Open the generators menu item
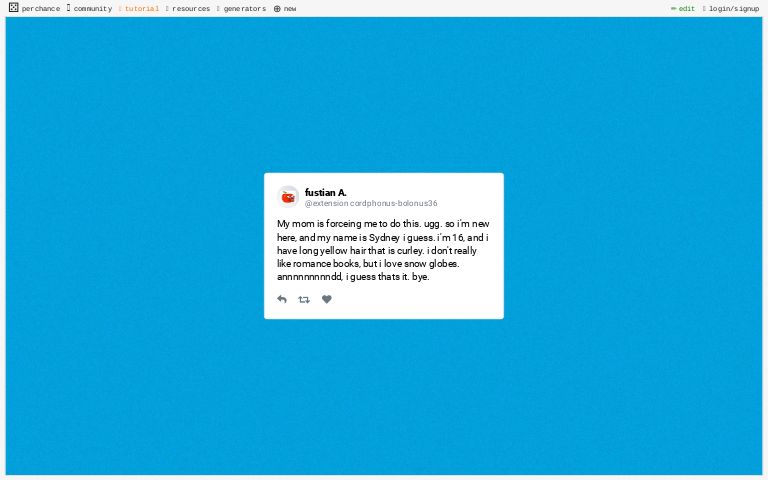 pyautogui.click(x=244, y=9)
